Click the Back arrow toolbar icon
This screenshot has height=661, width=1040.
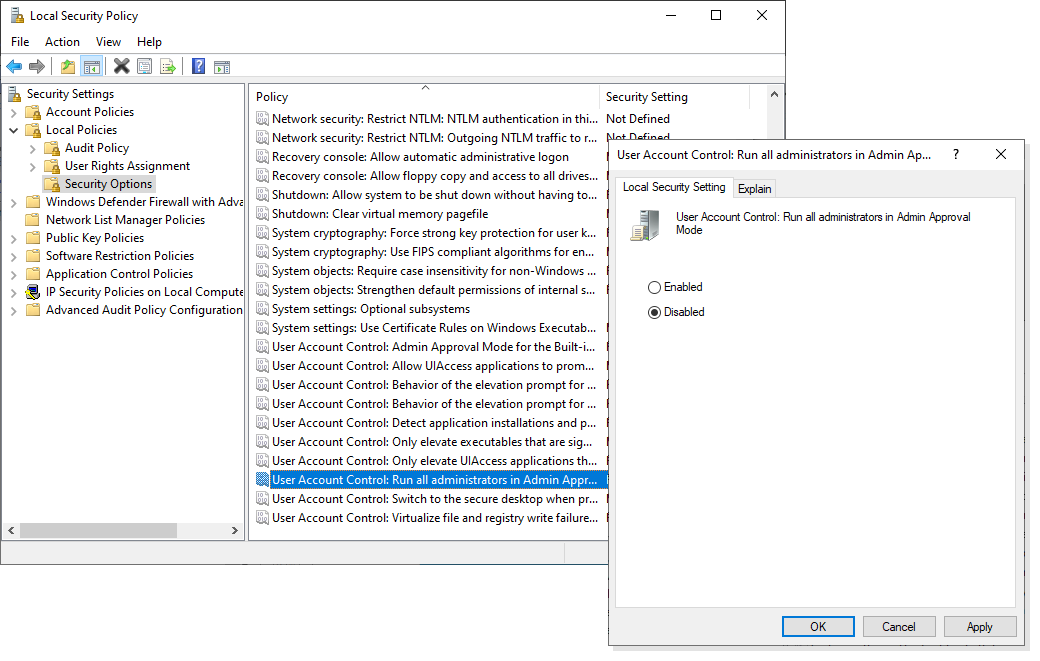tap(14, 66)
